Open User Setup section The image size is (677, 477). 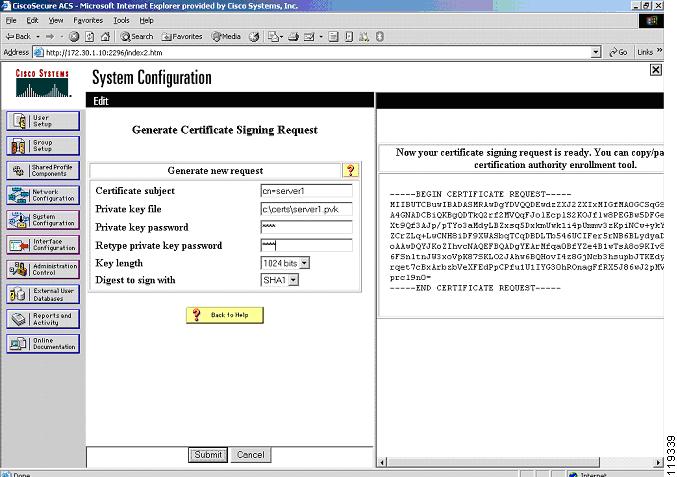[x=43, y=121]
